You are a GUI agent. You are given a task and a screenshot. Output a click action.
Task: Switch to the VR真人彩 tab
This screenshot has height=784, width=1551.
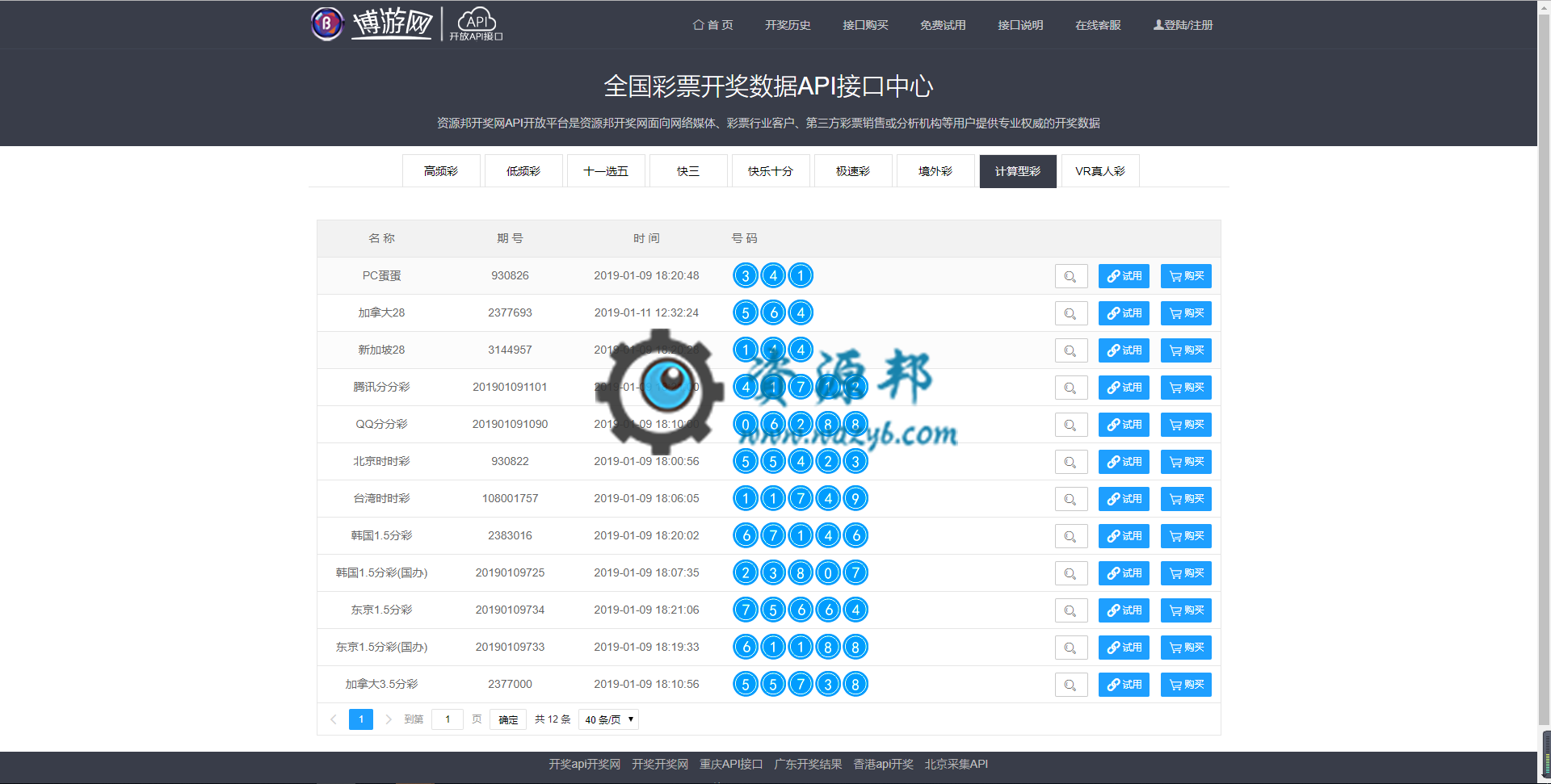coord(1100,171)
